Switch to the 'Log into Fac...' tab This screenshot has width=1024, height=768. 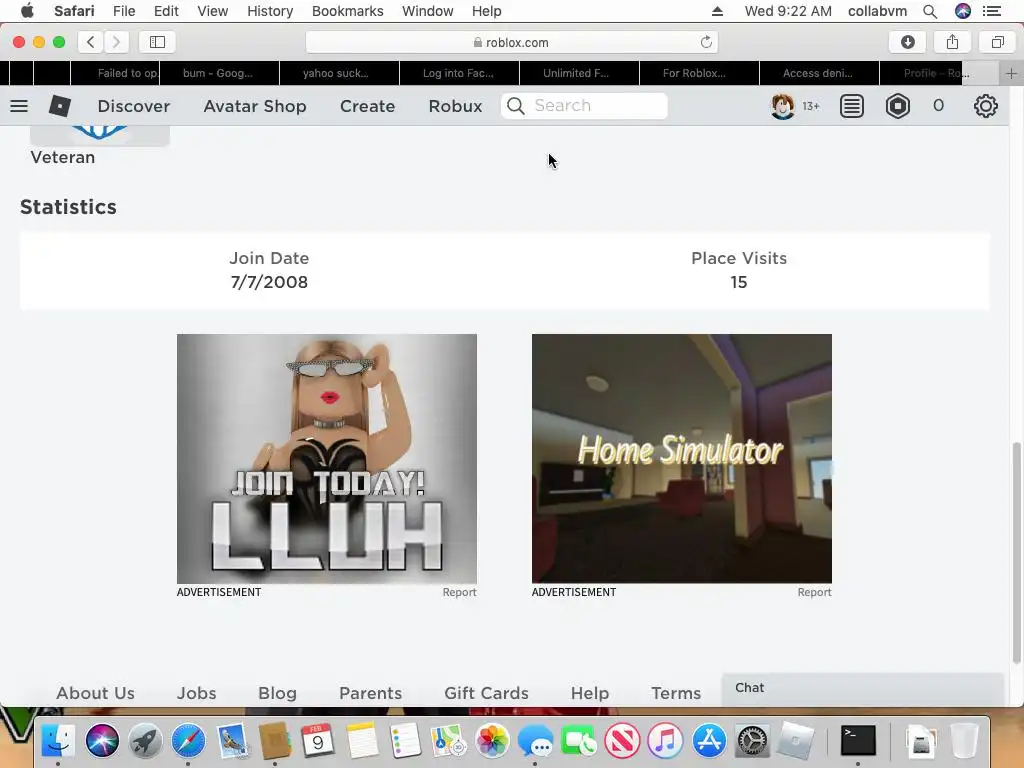click(x=459, y=73)
